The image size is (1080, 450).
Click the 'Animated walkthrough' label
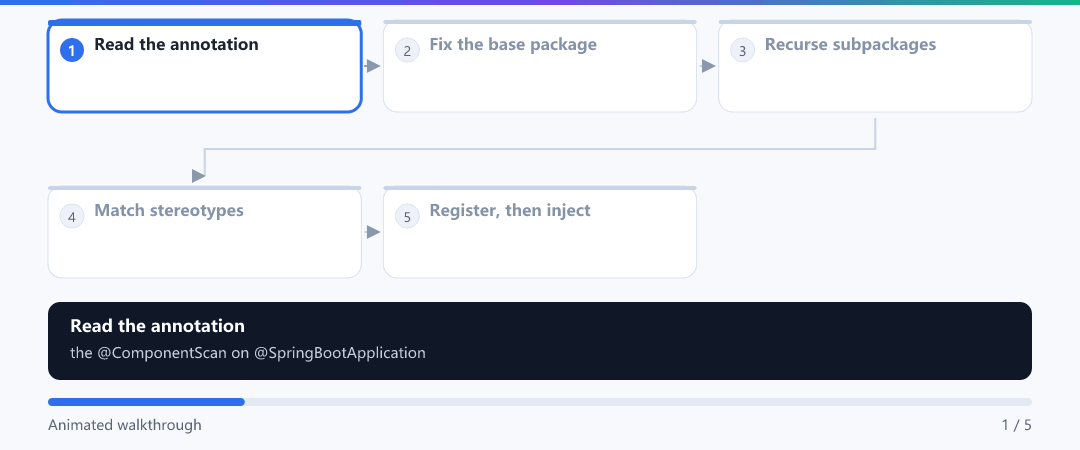point(125,425)
